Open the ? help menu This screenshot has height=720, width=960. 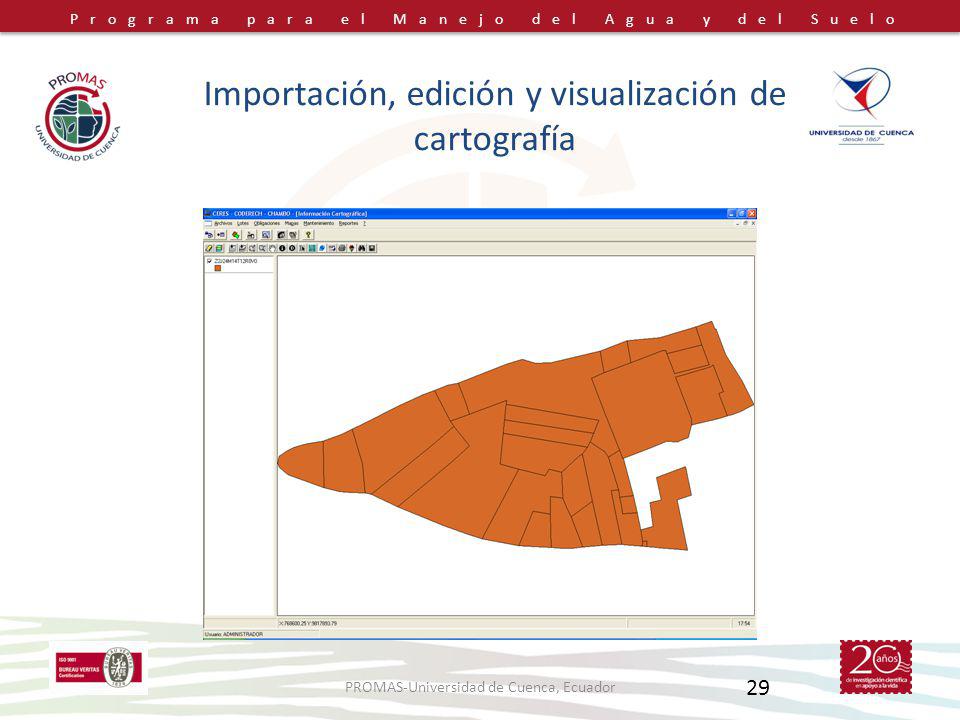pos(364,223)
